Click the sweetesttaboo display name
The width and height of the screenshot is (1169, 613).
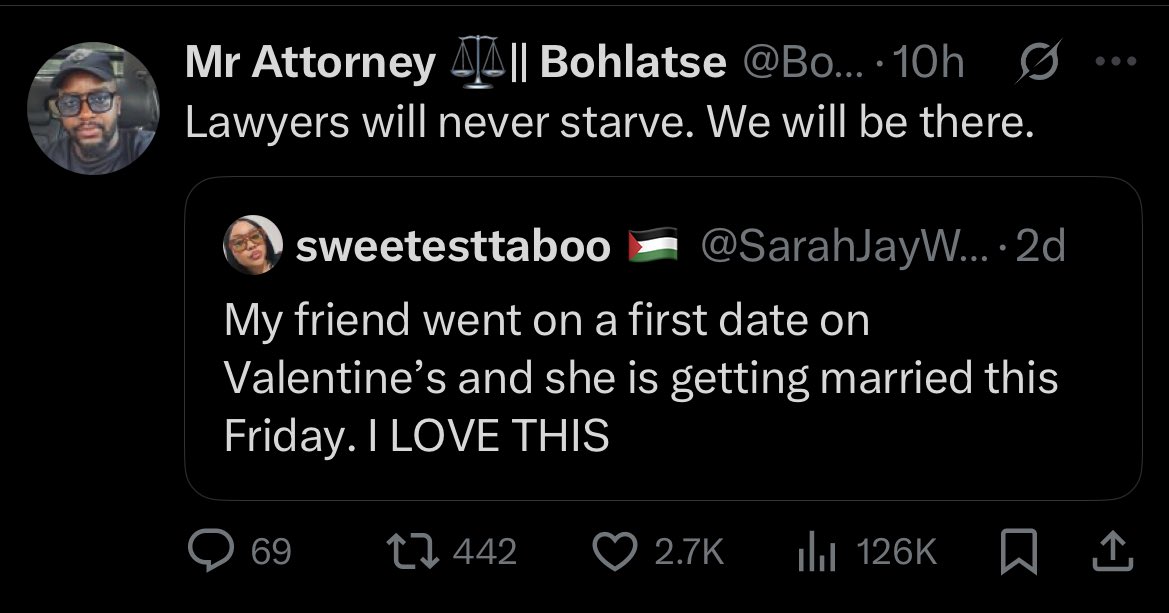pyautogui.click(x=452, y=246)
